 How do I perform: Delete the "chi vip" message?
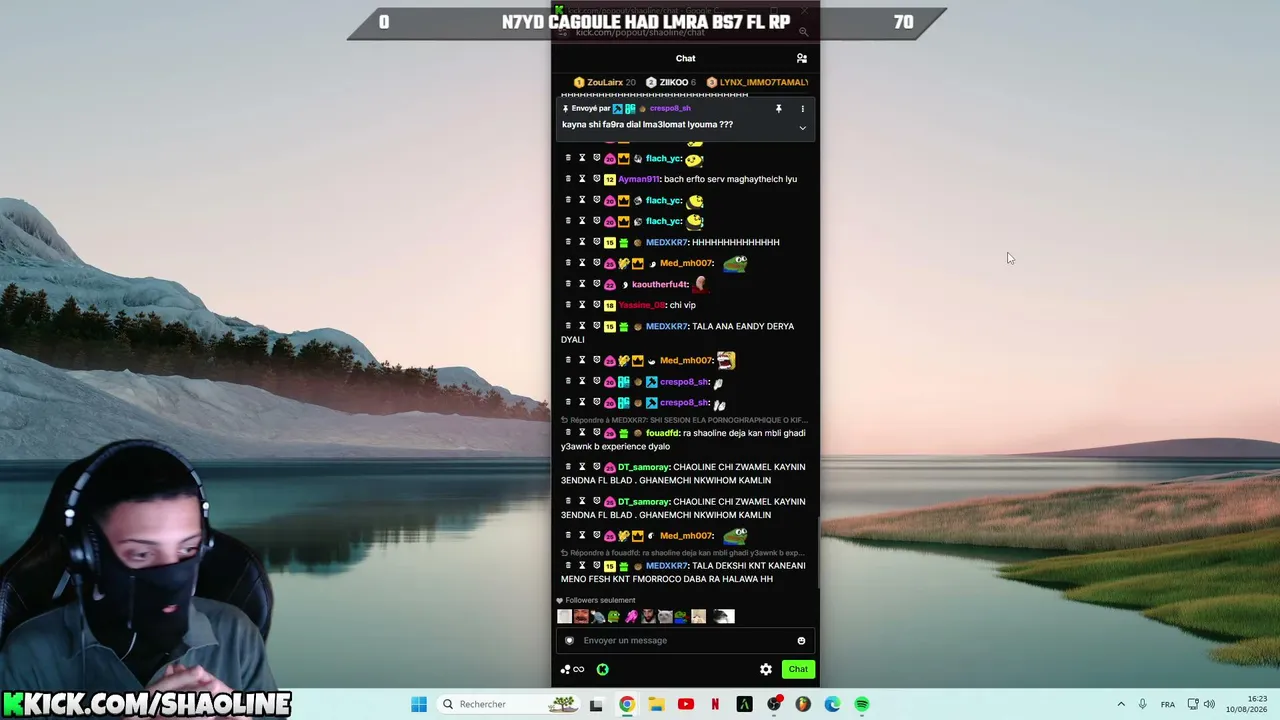click(568, 305)
